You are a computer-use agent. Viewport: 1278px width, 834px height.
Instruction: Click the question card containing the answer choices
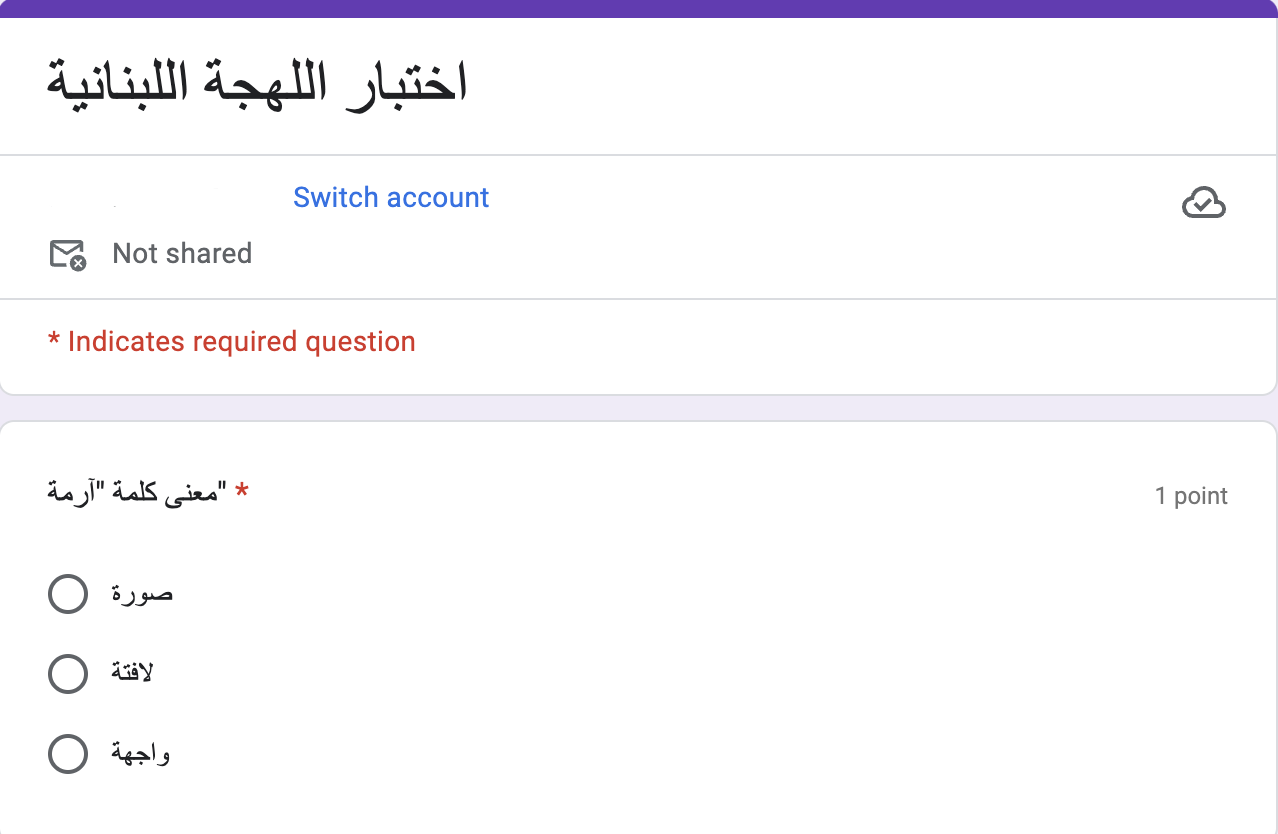pyautogui.click(x=639, y=620)
